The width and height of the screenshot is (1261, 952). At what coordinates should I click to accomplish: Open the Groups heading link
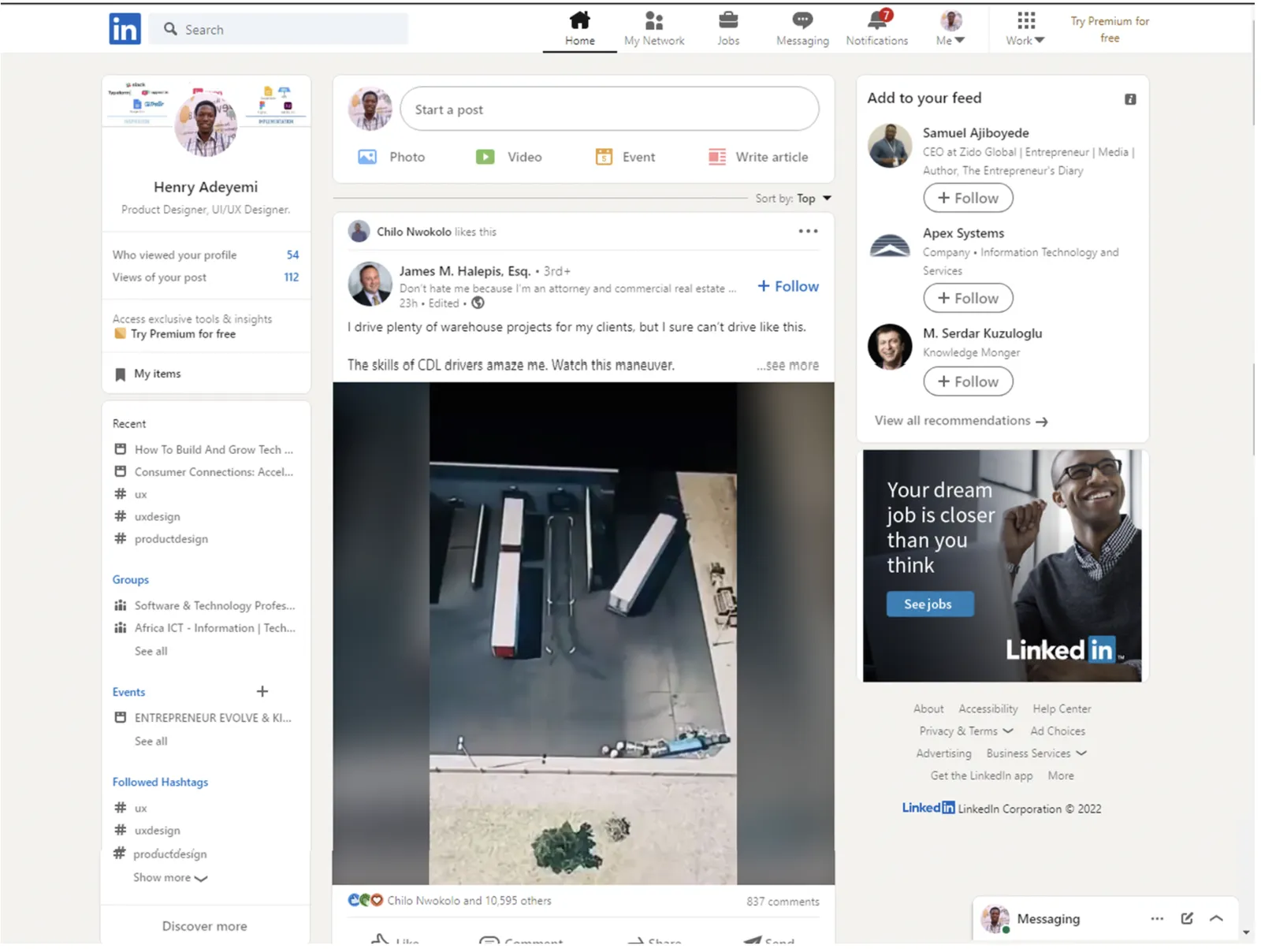131,579
